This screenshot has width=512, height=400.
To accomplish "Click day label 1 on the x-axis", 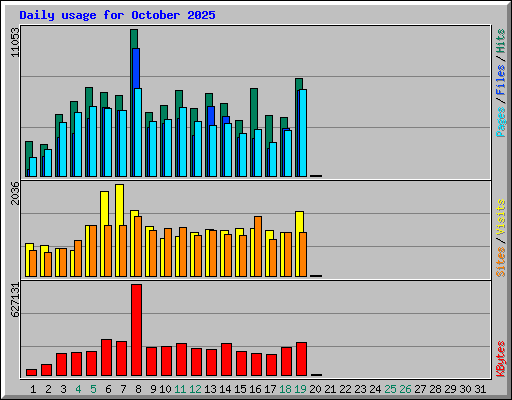I will click(33, 389).
